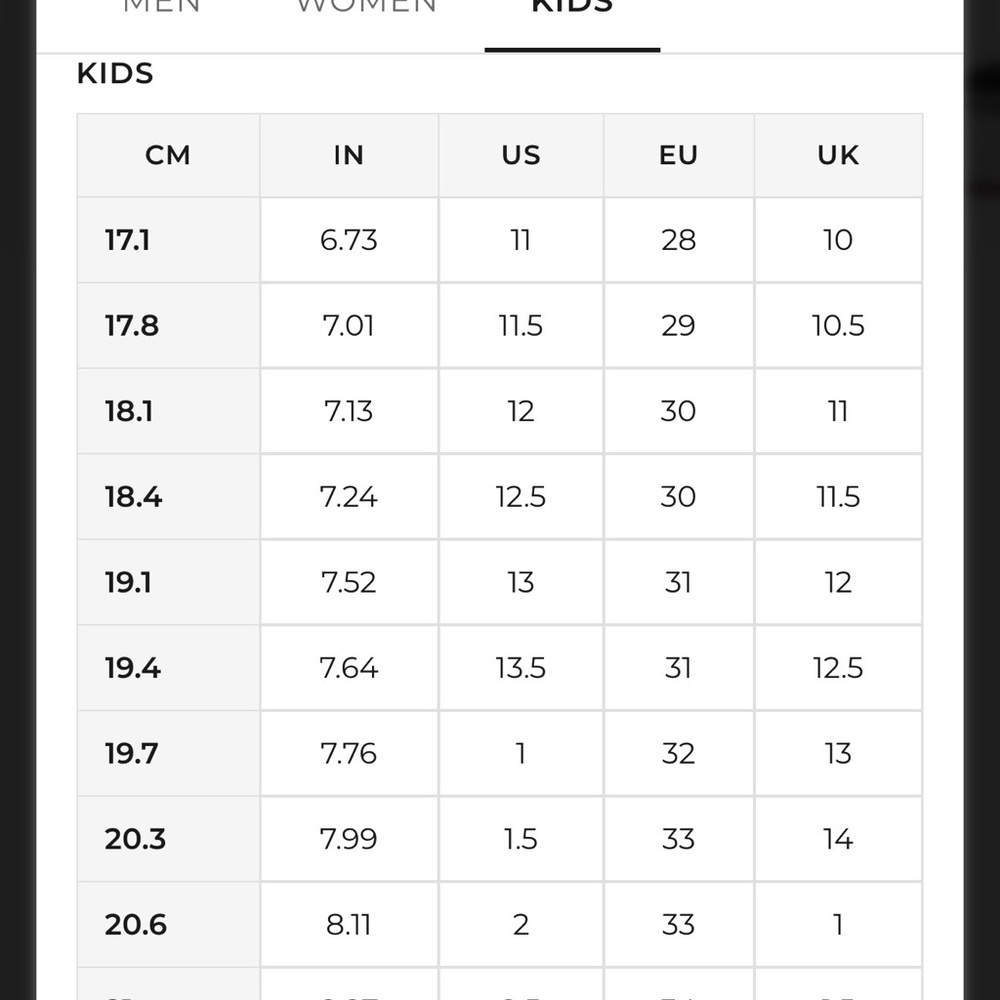This screenshot has width=1000, height=1000.
Task: Select UK size 12 cell
Action: [x=838, y=582]
